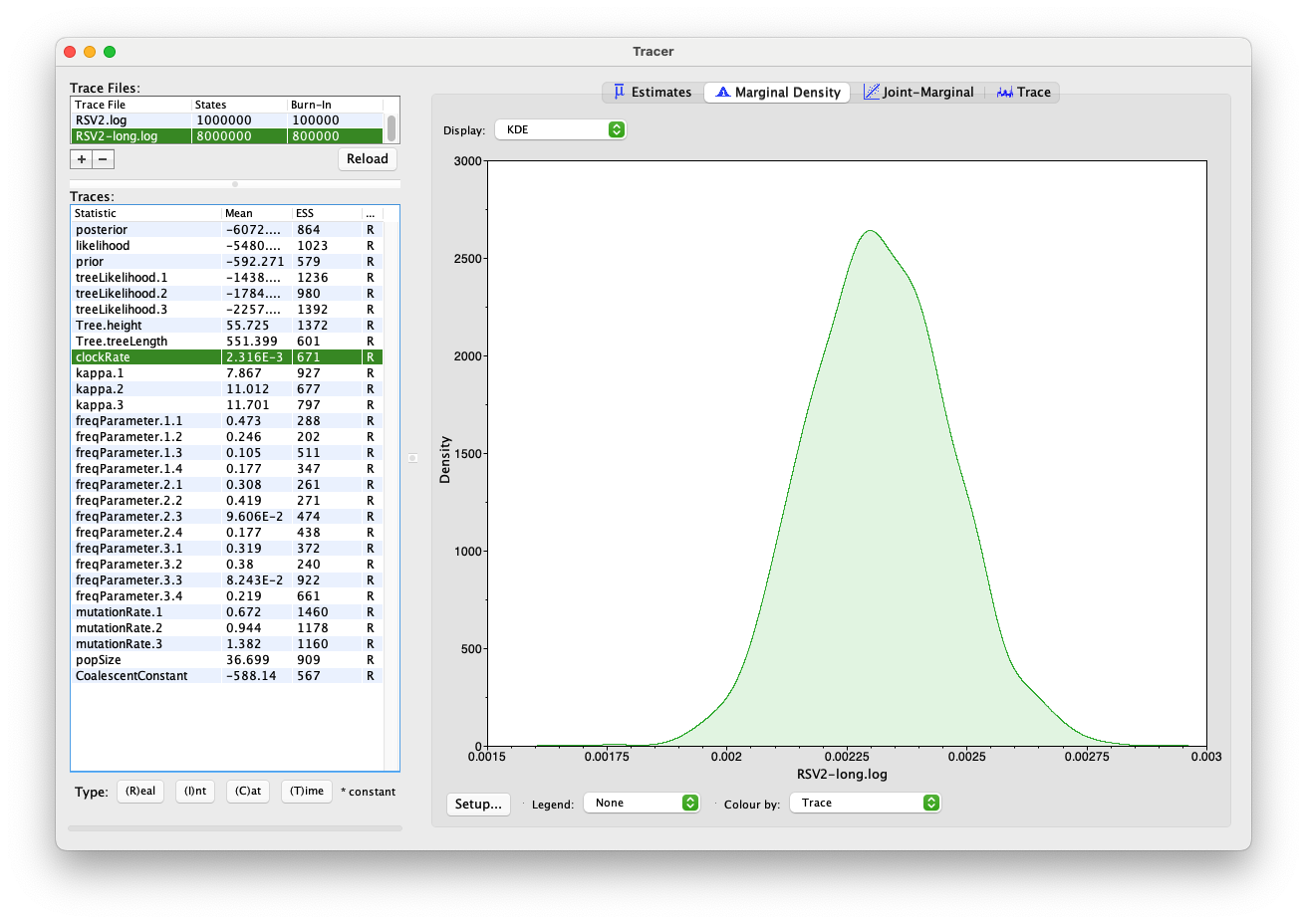
Task: Select freqParameter.2.2 row
Action: (x=227, y=500)
